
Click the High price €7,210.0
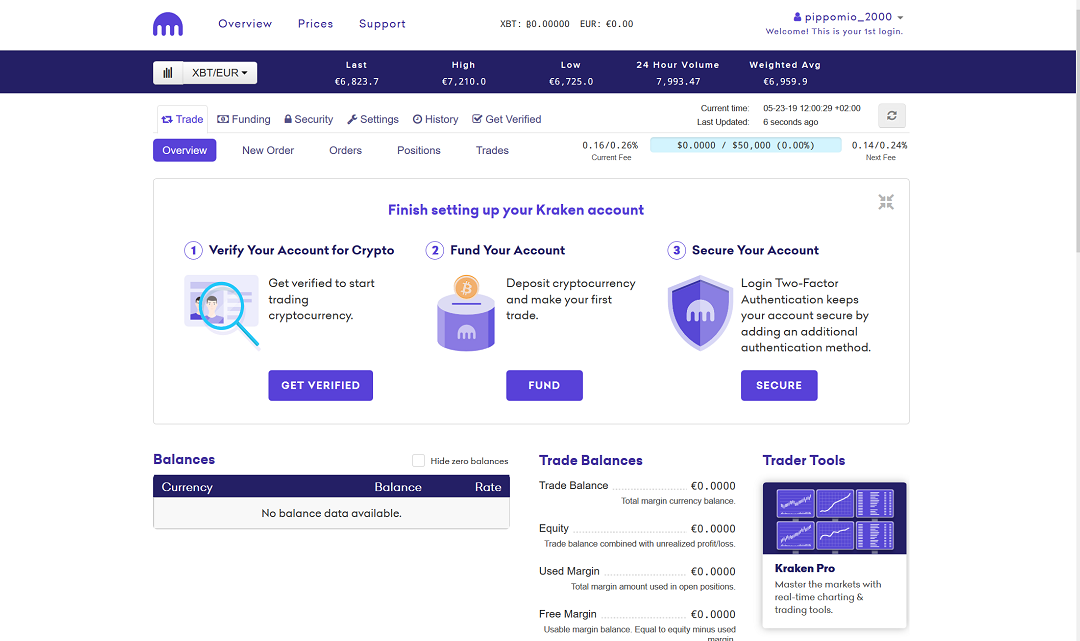[x=464, y=81]
